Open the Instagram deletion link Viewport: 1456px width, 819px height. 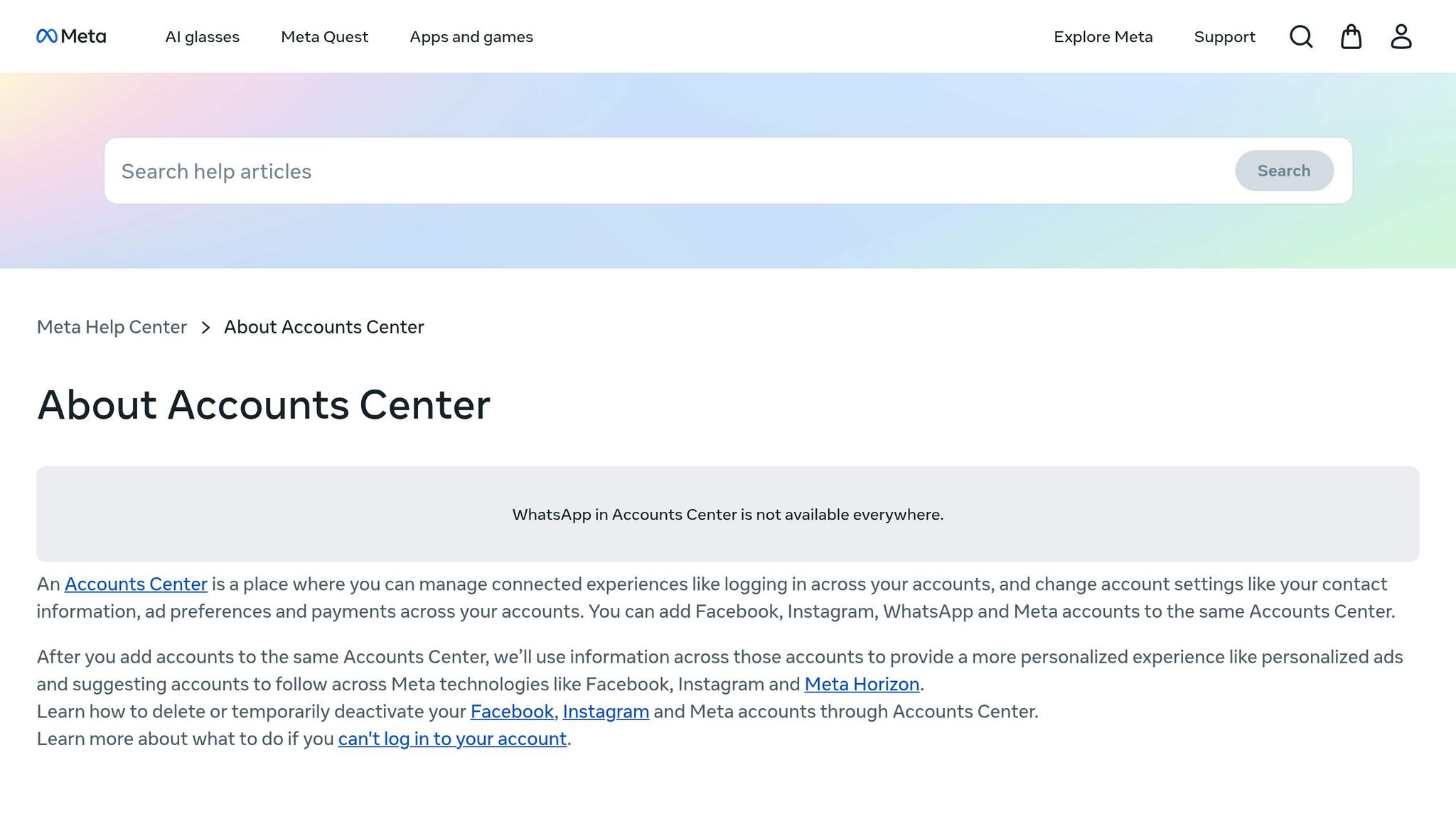605,711
